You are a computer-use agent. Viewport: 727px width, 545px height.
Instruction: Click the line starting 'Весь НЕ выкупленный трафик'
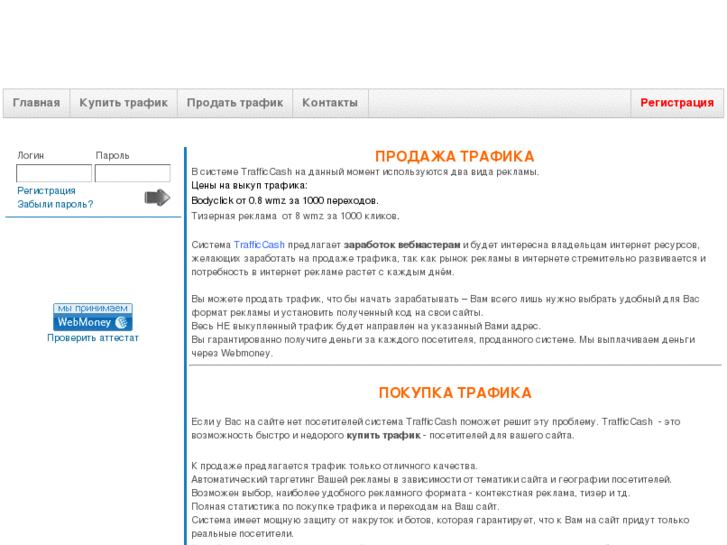pyautogui.click(x=366, y=326)
